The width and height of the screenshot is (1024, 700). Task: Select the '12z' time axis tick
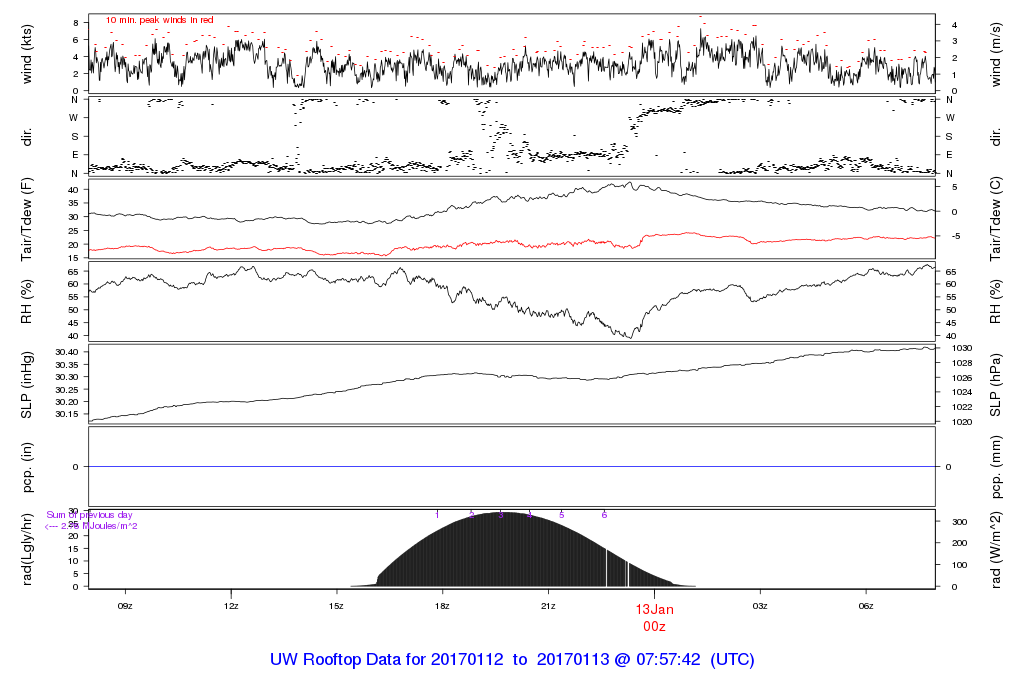(231, 606)
